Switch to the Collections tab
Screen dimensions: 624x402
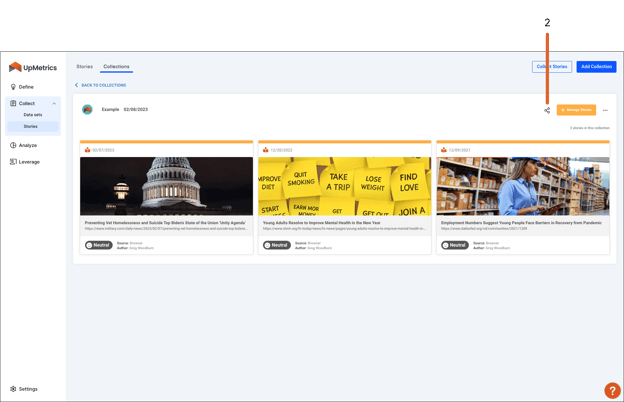tap(116, 66)
